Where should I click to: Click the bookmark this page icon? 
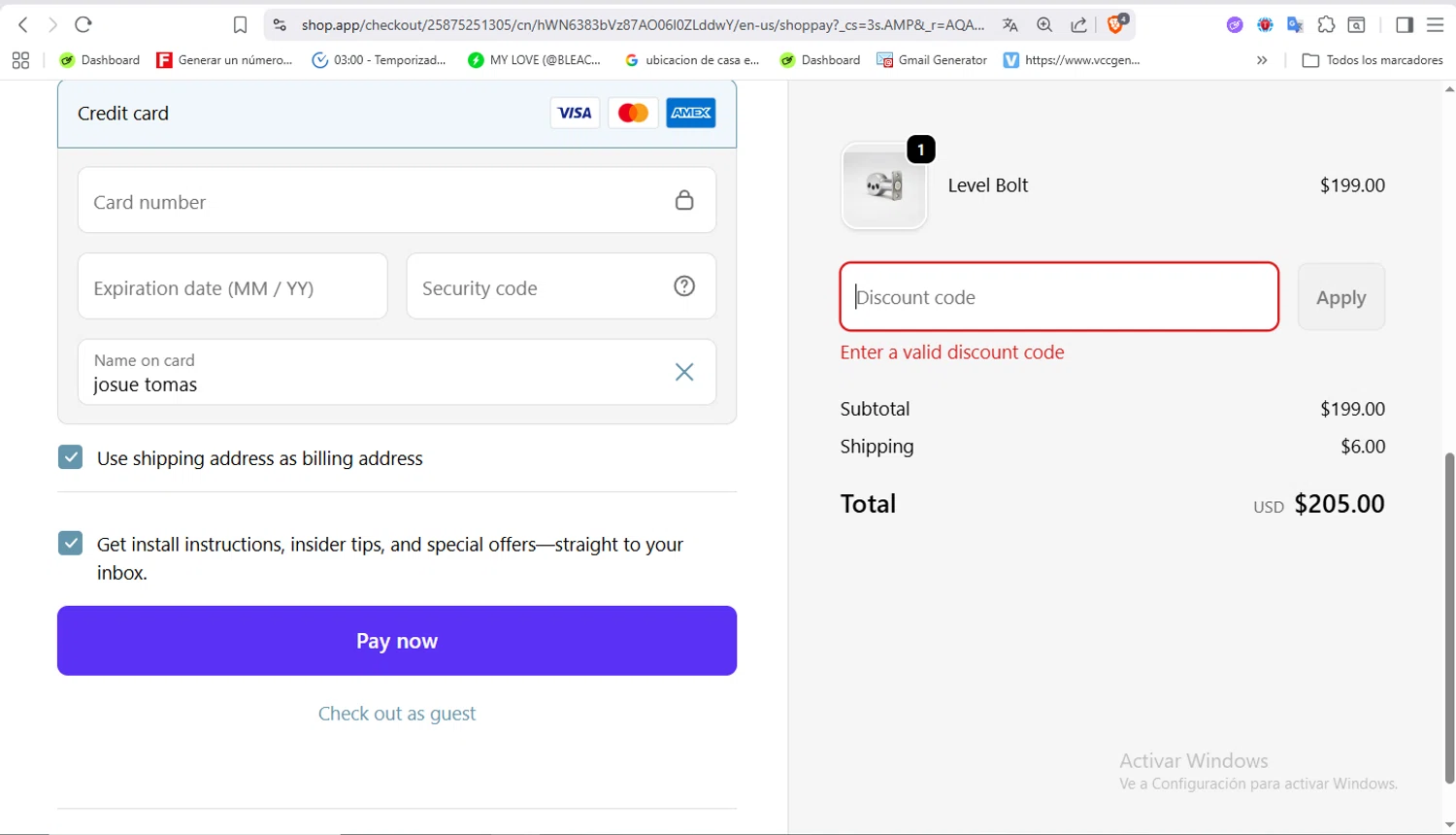point(240,25)
